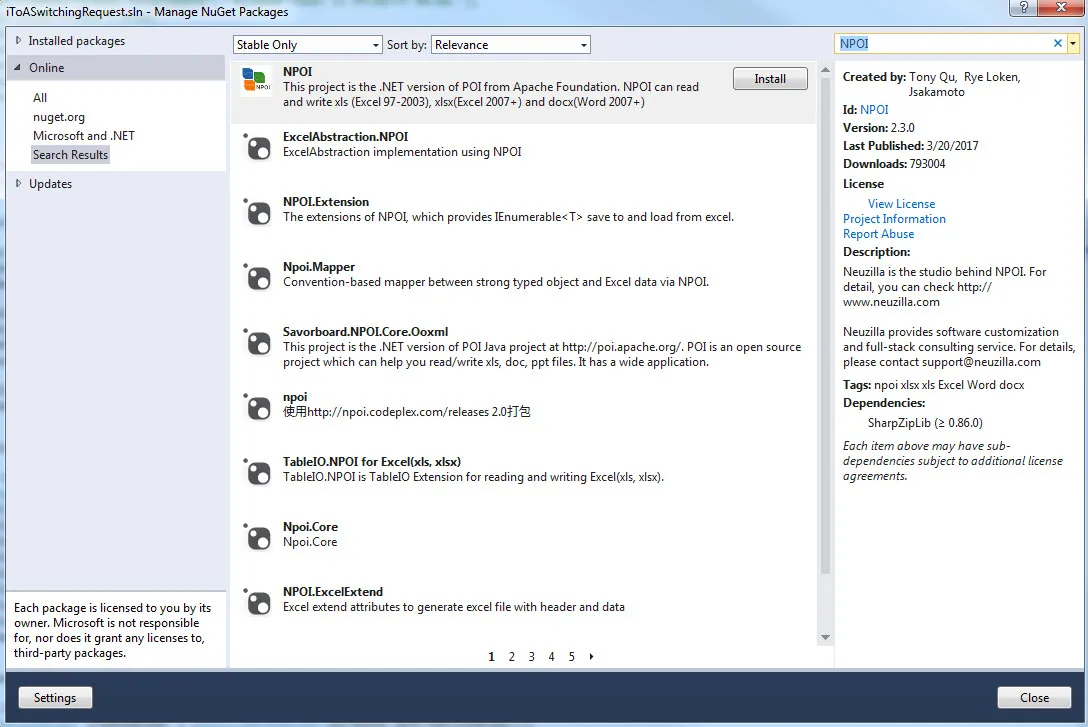Screen dimensions: 1088x727
Task: Go to results page 4
Action: (x=552, y=656)
